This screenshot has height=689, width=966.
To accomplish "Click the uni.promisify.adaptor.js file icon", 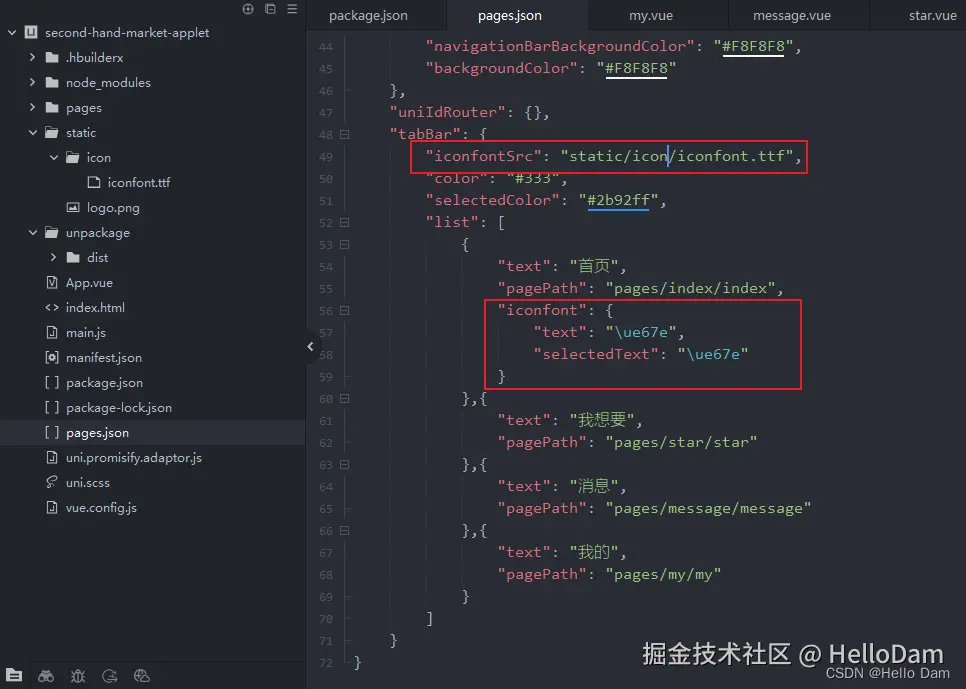I will pos(52,457).
